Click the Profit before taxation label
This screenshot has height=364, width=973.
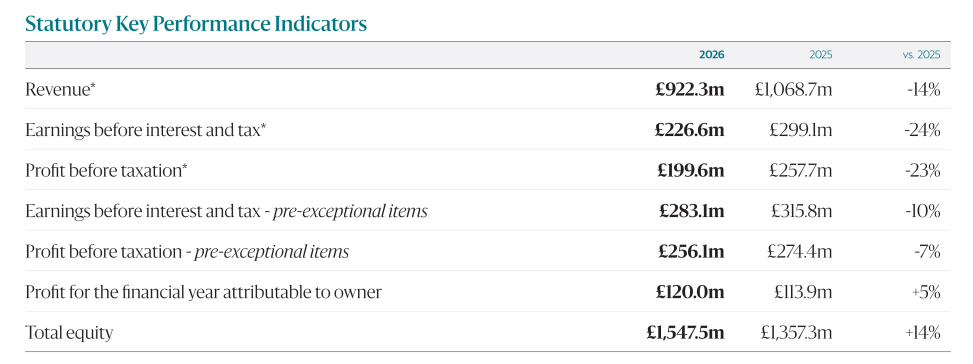pos(106,171)
